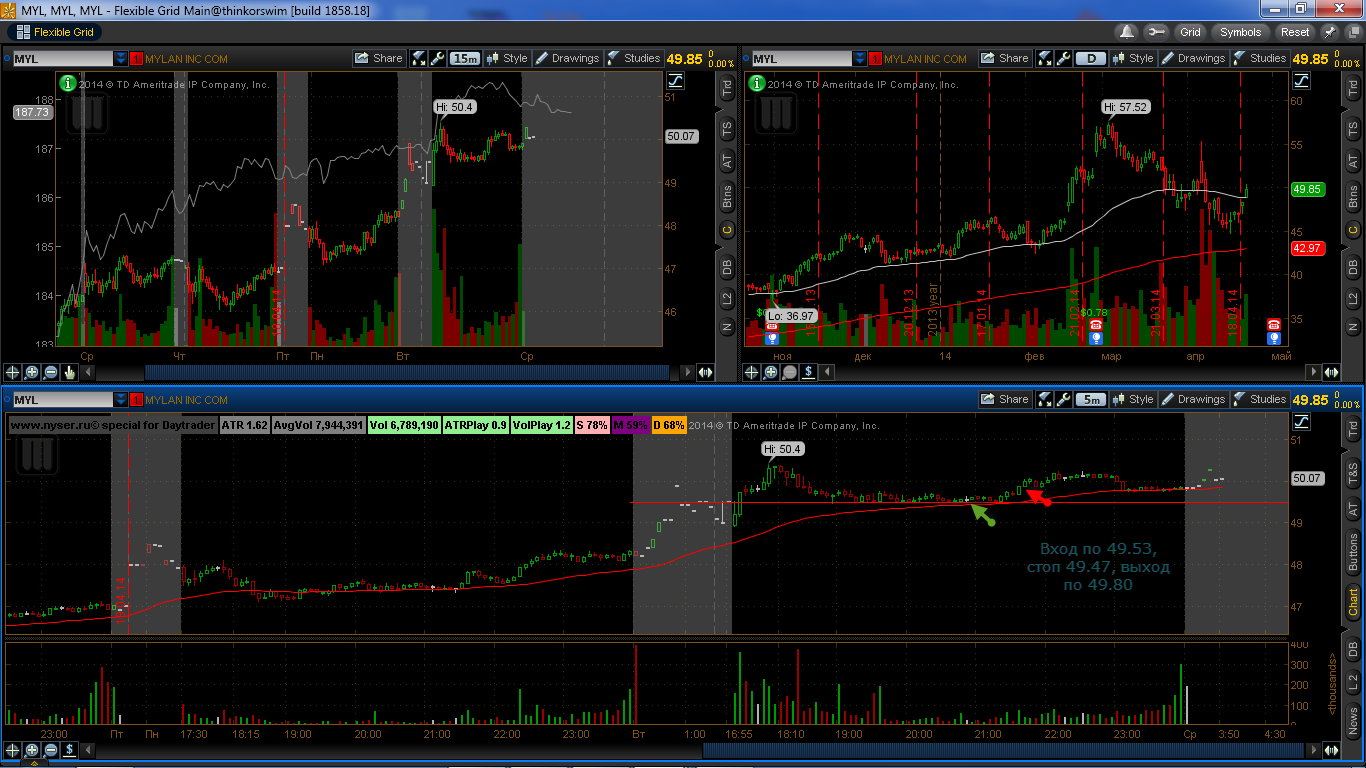The width and height of the screenshot is (1366, 768).
Task: Click the maximize-cell arrows icon on 15m chart
Action: (419, 58)
